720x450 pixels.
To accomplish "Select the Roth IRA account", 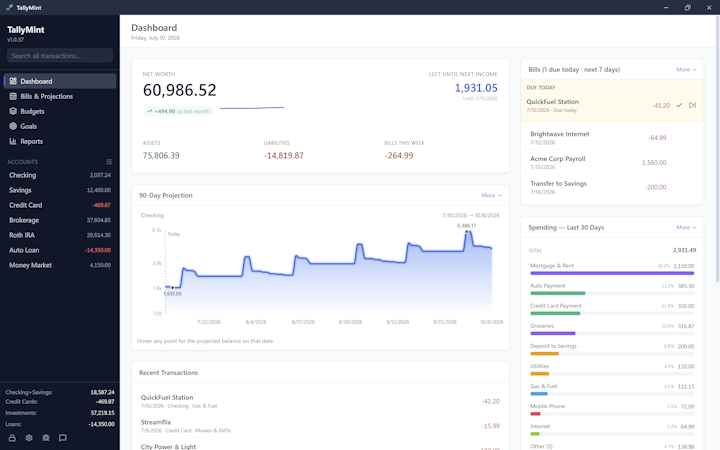I will tap(60, 235).
